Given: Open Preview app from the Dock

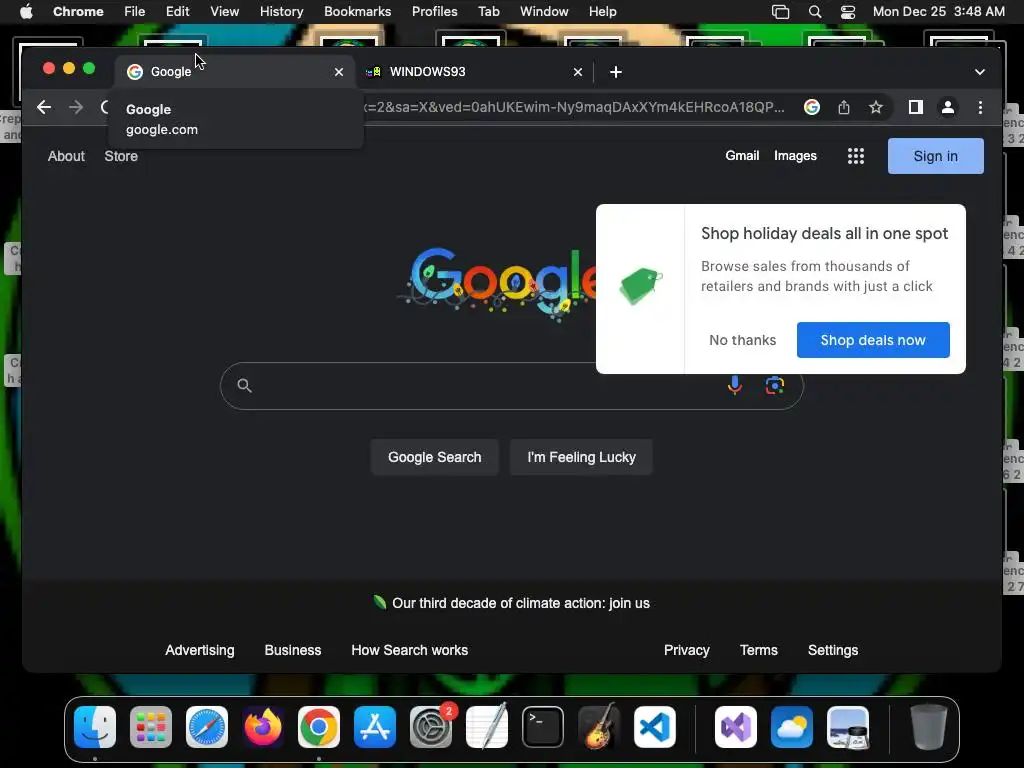Looking at the screenshot, I should pyautogui.click(x=848, y=727).
